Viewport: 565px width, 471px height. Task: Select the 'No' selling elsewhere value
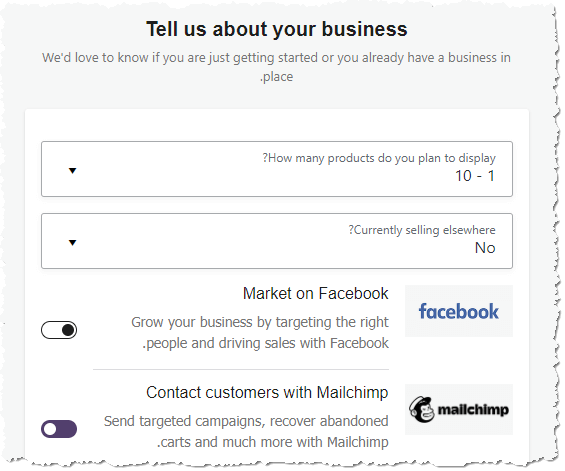[x=485, y=248]
